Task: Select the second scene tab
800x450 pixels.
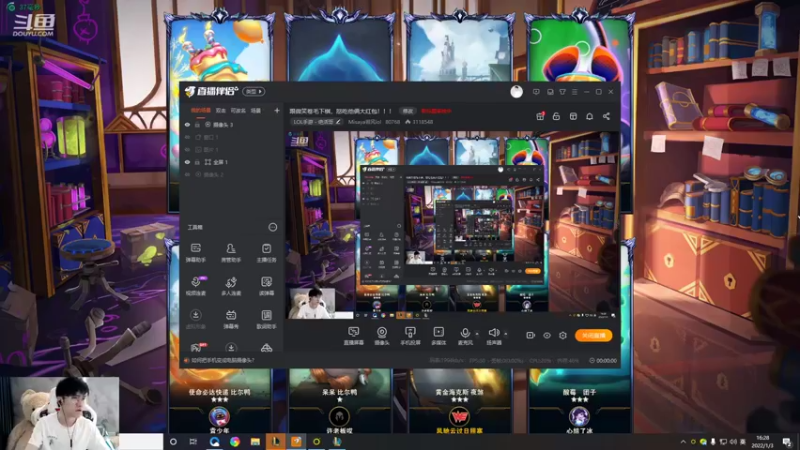Action: point(221,110)
